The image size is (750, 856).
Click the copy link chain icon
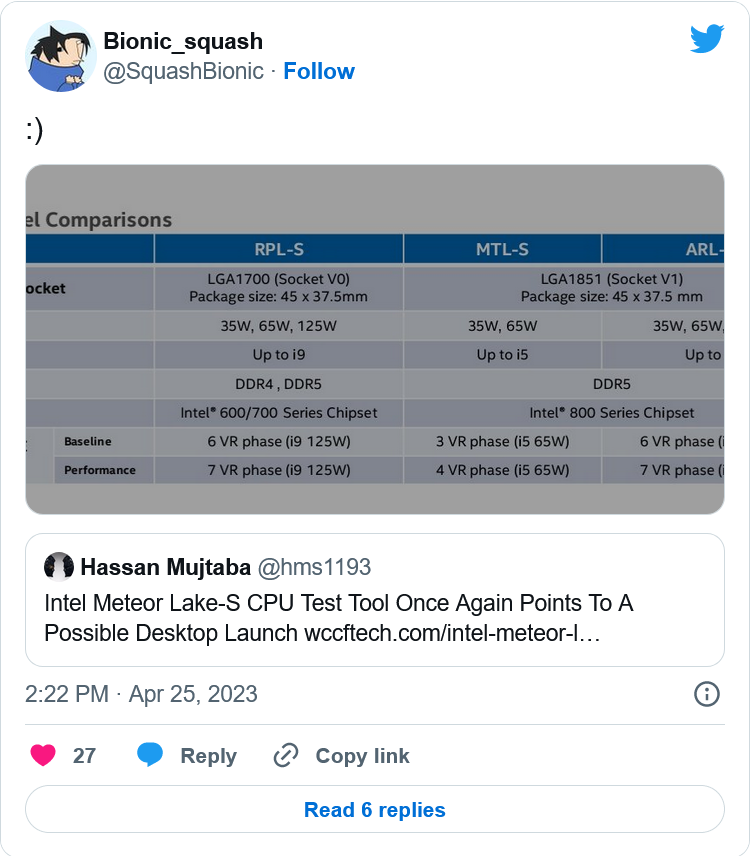coord(286,755)
